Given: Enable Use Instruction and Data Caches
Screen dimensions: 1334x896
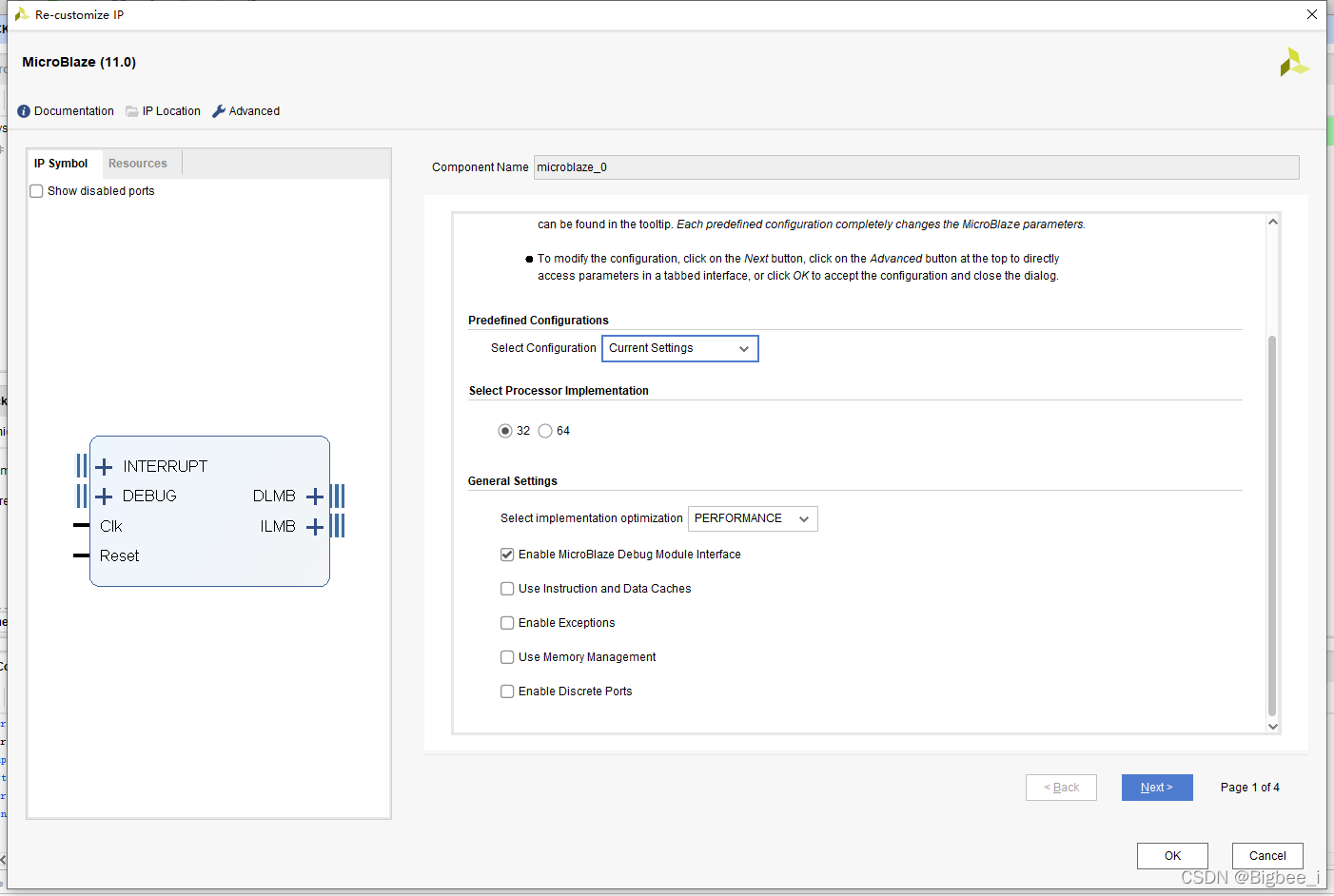Looking at the screenshot, I should tap(507, 589).
